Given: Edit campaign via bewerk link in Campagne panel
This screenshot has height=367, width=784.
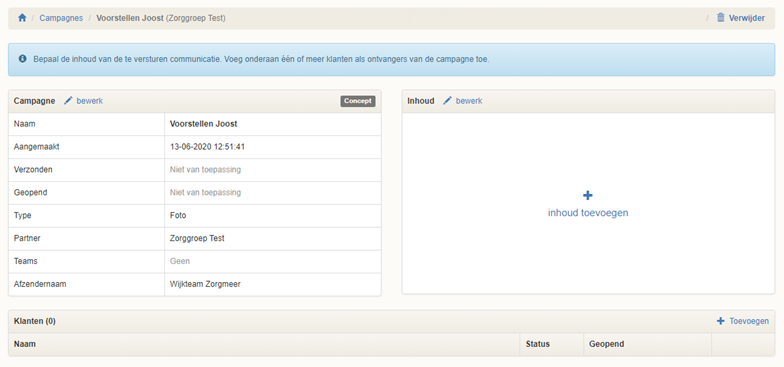Looking at the screenshot, I should (x=90, y=100).
